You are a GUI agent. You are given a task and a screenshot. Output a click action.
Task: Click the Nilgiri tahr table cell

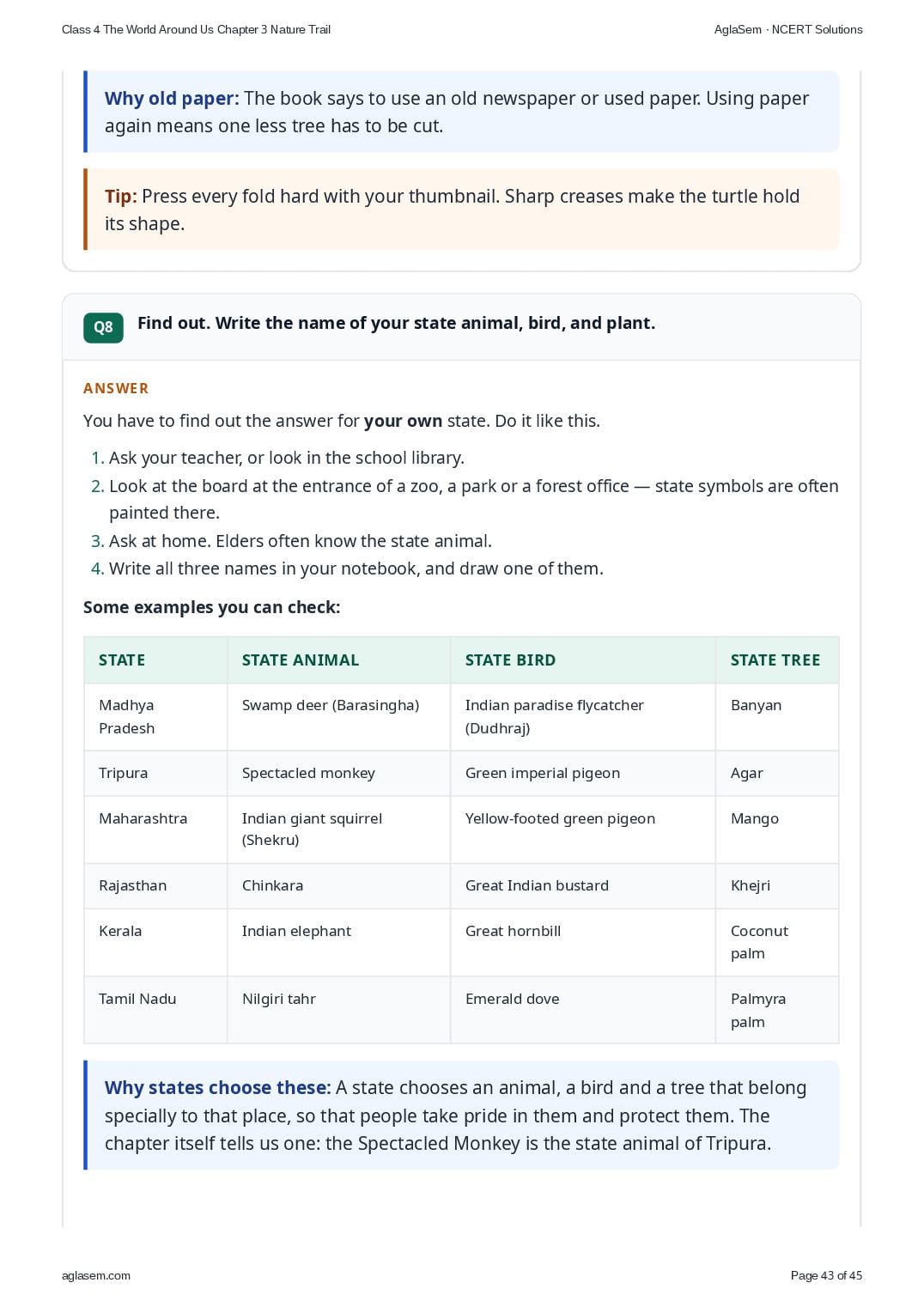tap(338, 1010)
